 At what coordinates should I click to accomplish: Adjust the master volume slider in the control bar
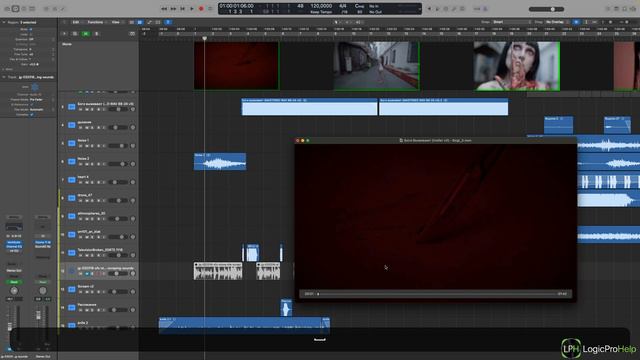tap(546, 9)
